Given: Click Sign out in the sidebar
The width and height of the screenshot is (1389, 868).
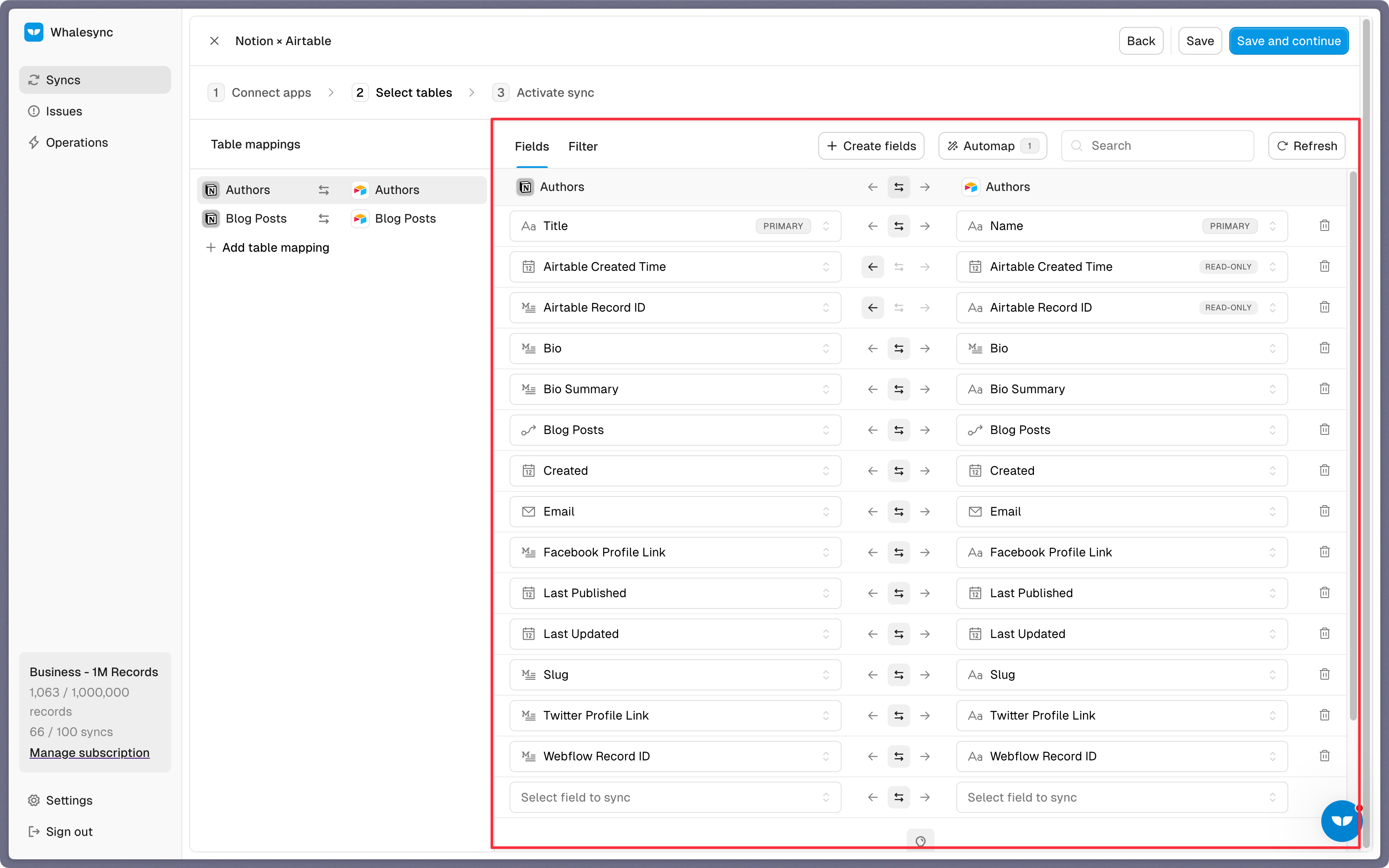Looking at the screenshot, I should [95, 832].
